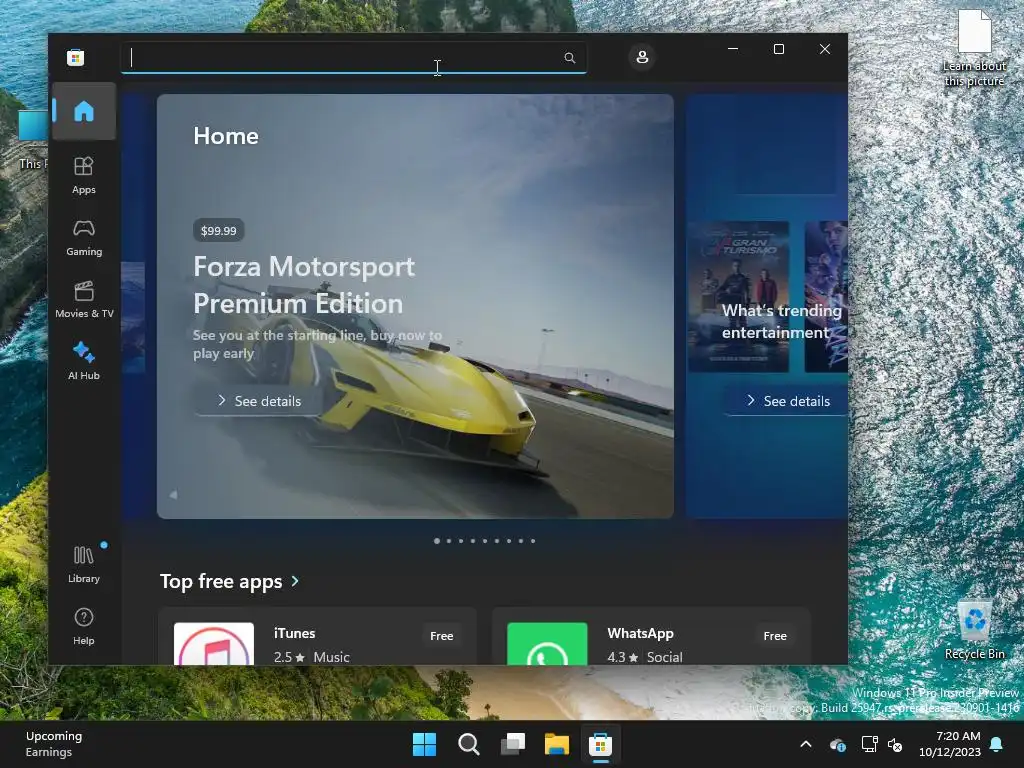Open File Explorer from the taskbar

[556, 744]
